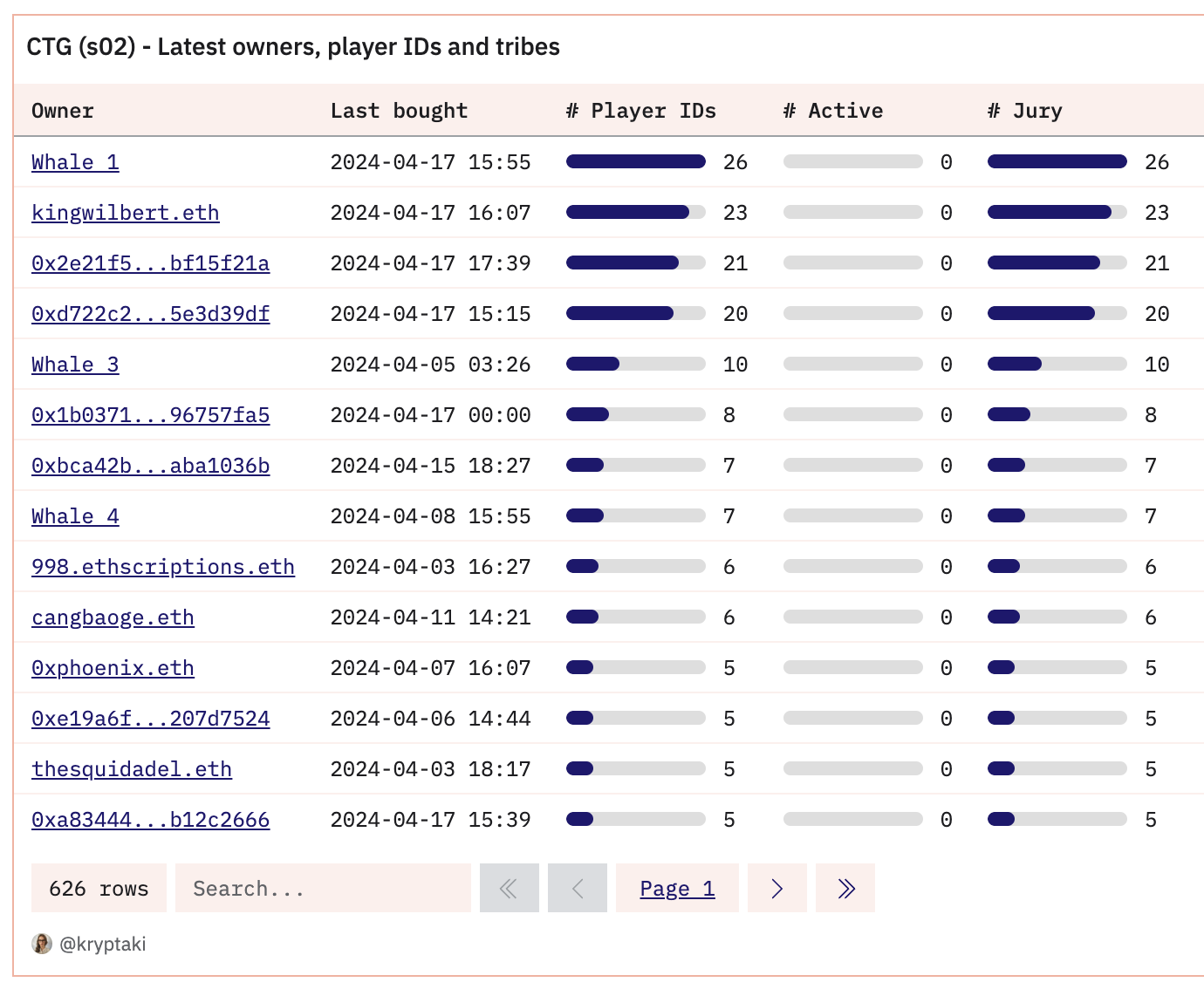1204x989 pixels.
Task: Open 0x2e21f5...bf15f21a address link
Action: [150, 263]
